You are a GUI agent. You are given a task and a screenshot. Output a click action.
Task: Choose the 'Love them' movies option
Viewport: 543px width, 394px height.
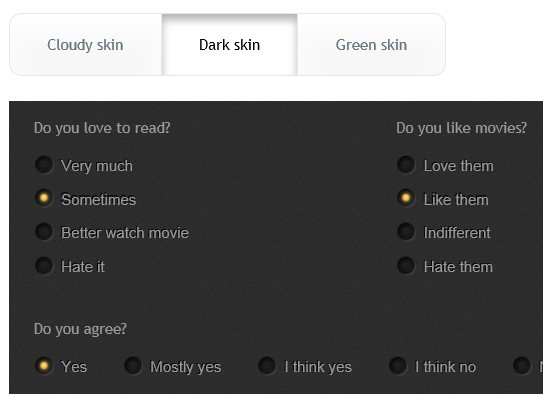click(406, 164)
